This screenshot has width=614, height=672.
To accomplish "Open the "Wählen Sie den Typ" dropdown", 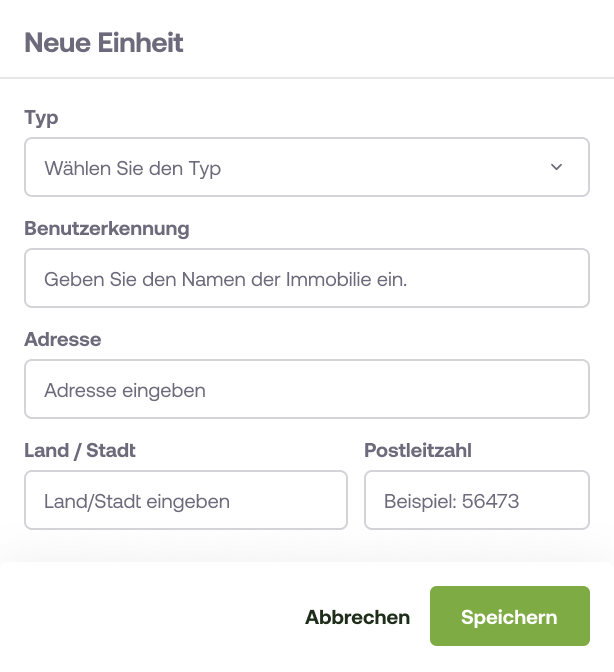I will coord(306,167).
